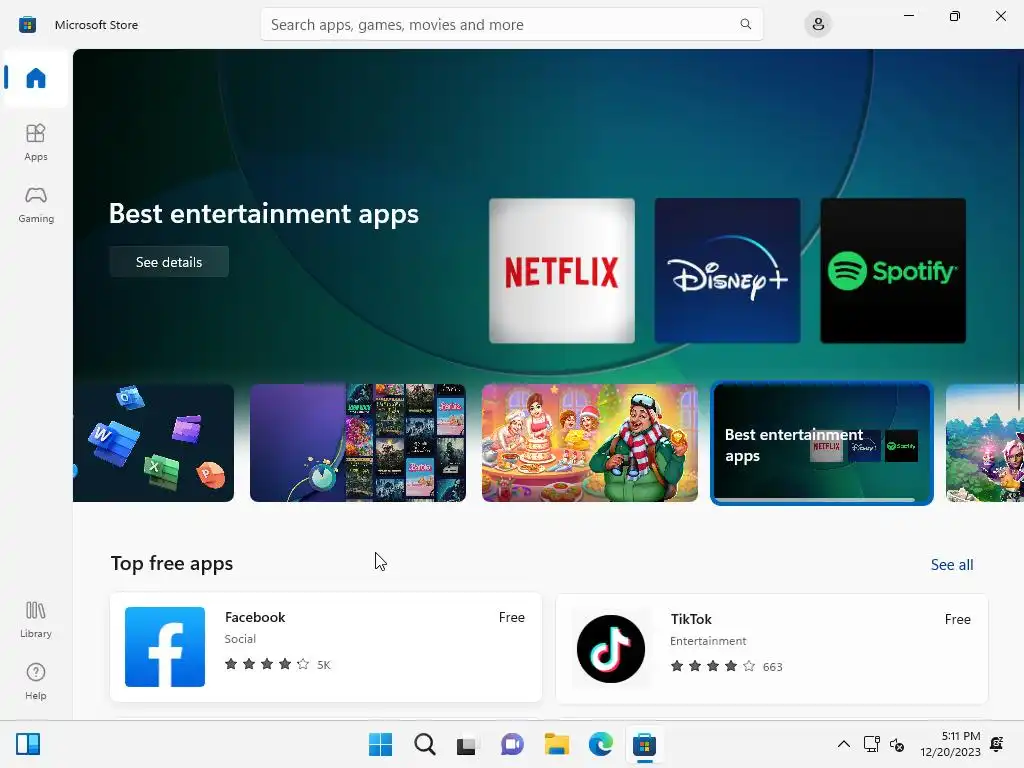Select the partially visible fantasy game card
This screenshot has width=1024, height=768.
[x=984, y=443]
